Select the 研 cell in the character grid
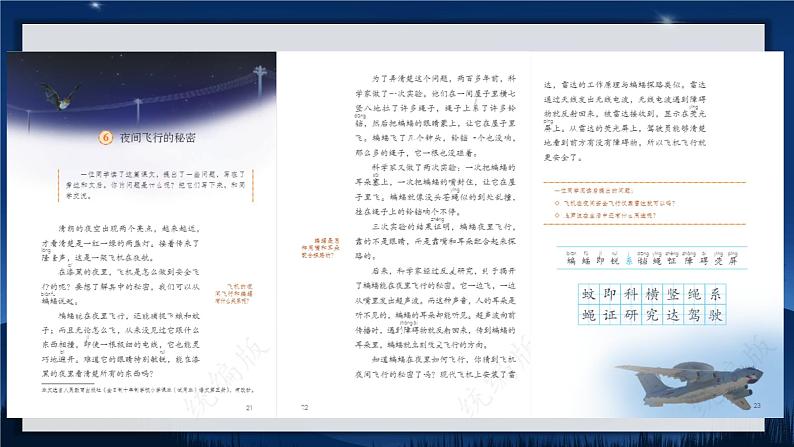794x447 pixels. coord(631,314)
